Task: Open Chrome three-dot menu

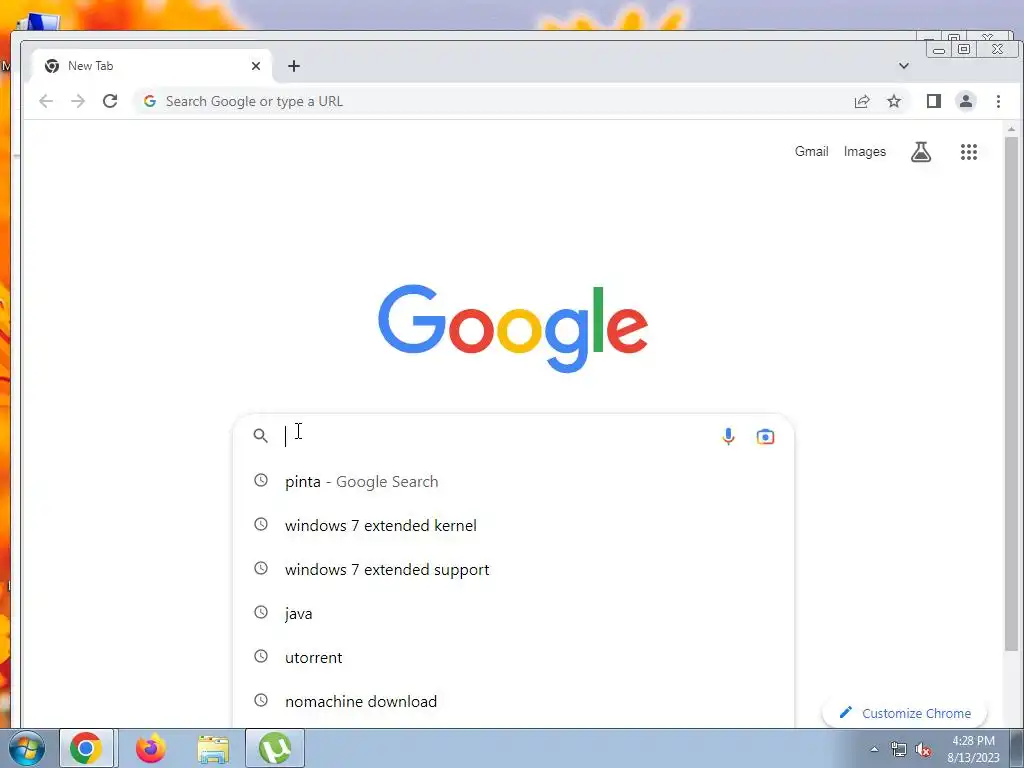Action: tap(998, 101)
